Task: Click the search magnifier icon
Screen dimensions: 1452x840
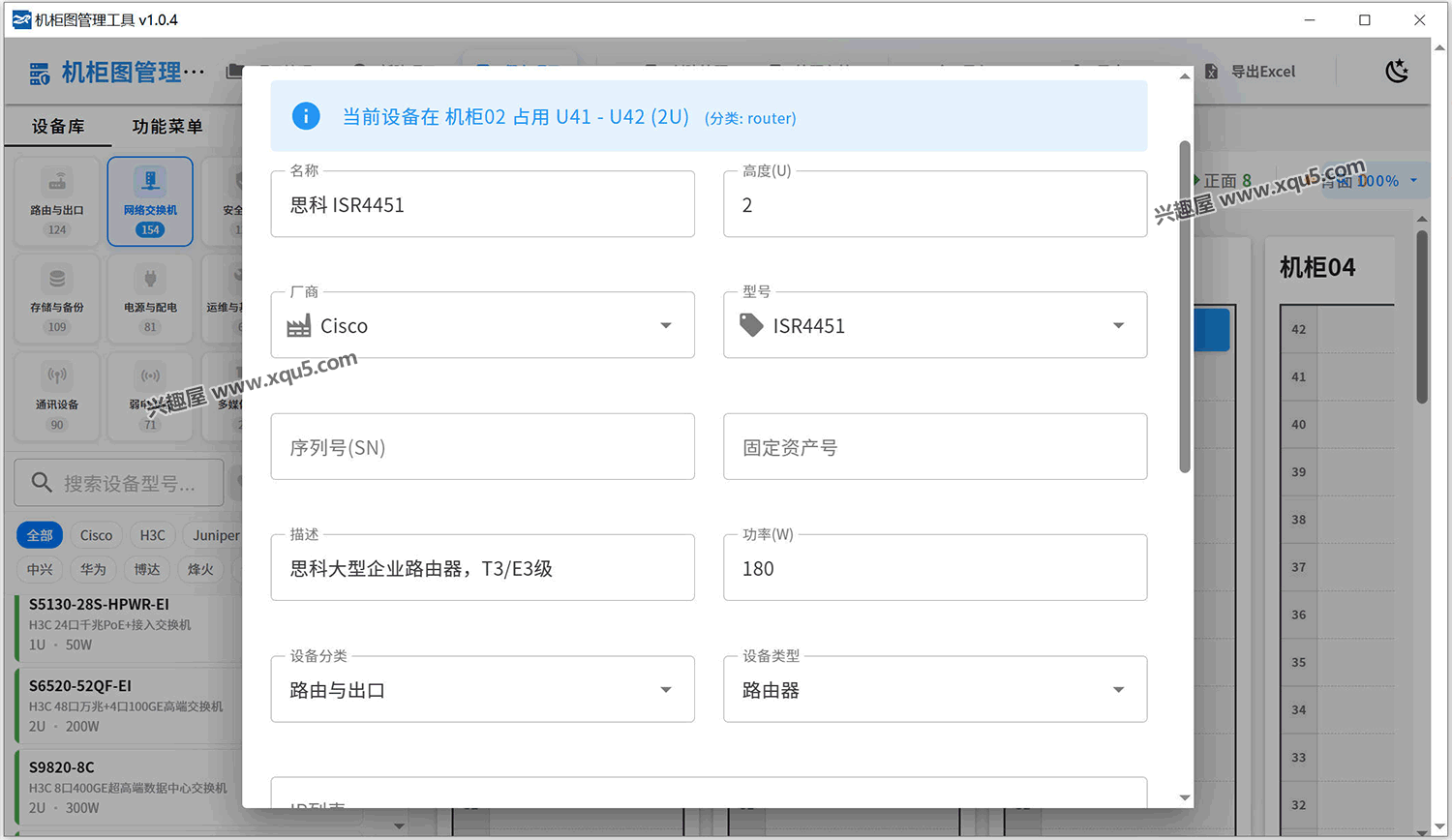Action: point(42,483)
